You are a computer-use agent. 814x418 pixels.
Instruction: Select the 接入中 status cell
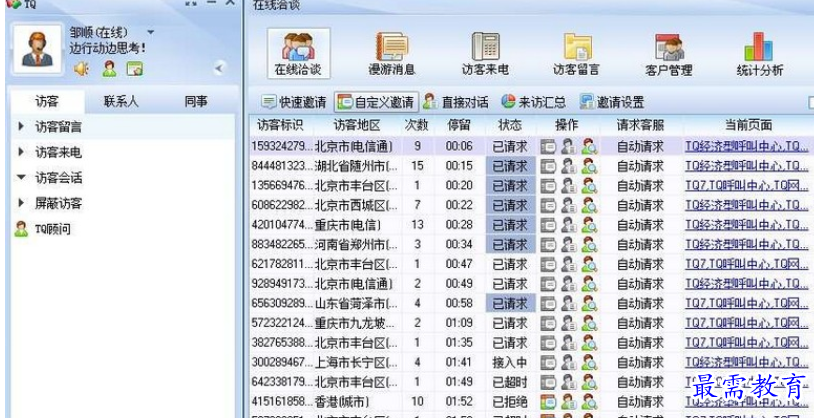[510, 362]
